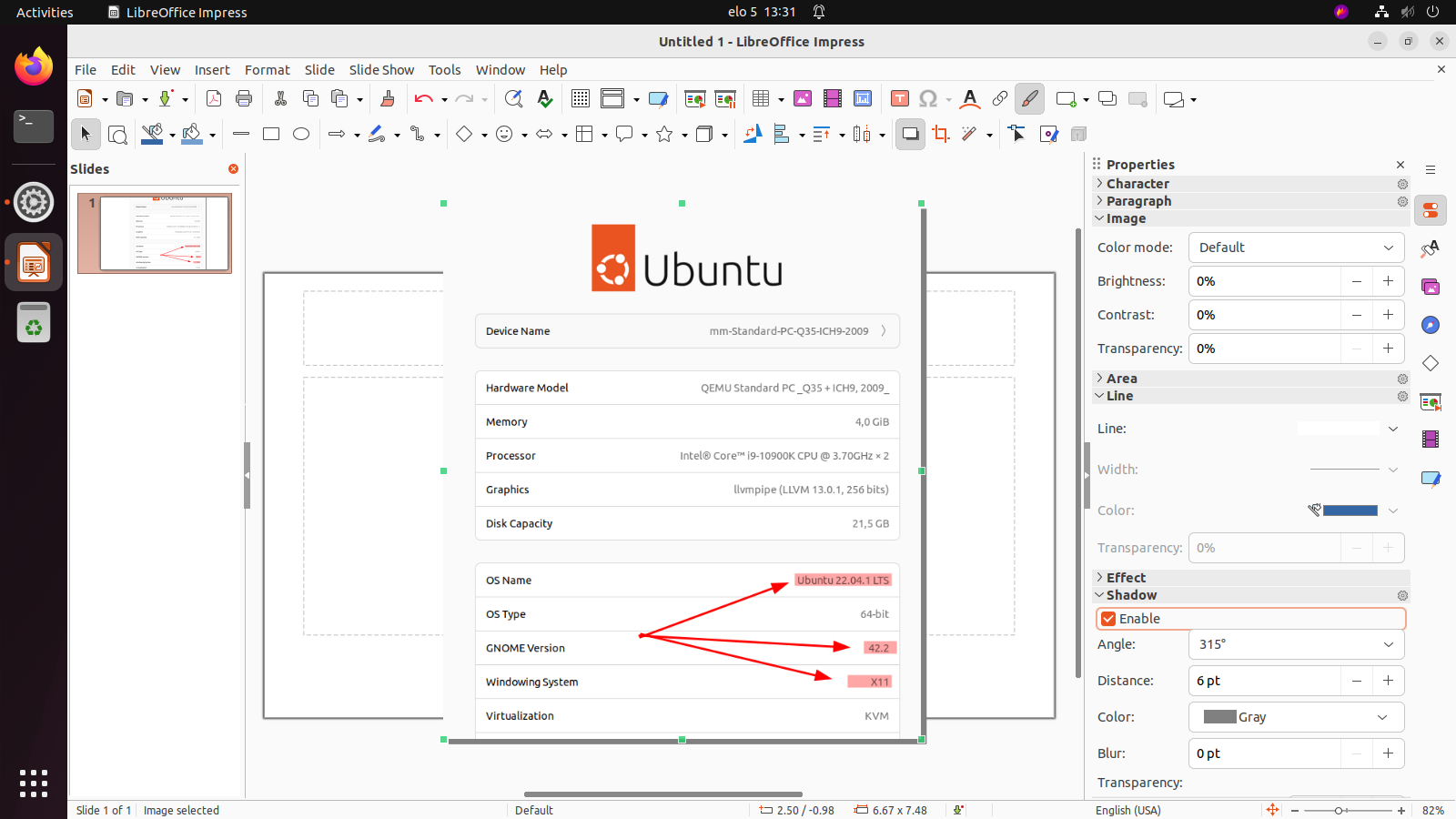
Task: Open the Insert menu
Action: [x=212, y=70]
